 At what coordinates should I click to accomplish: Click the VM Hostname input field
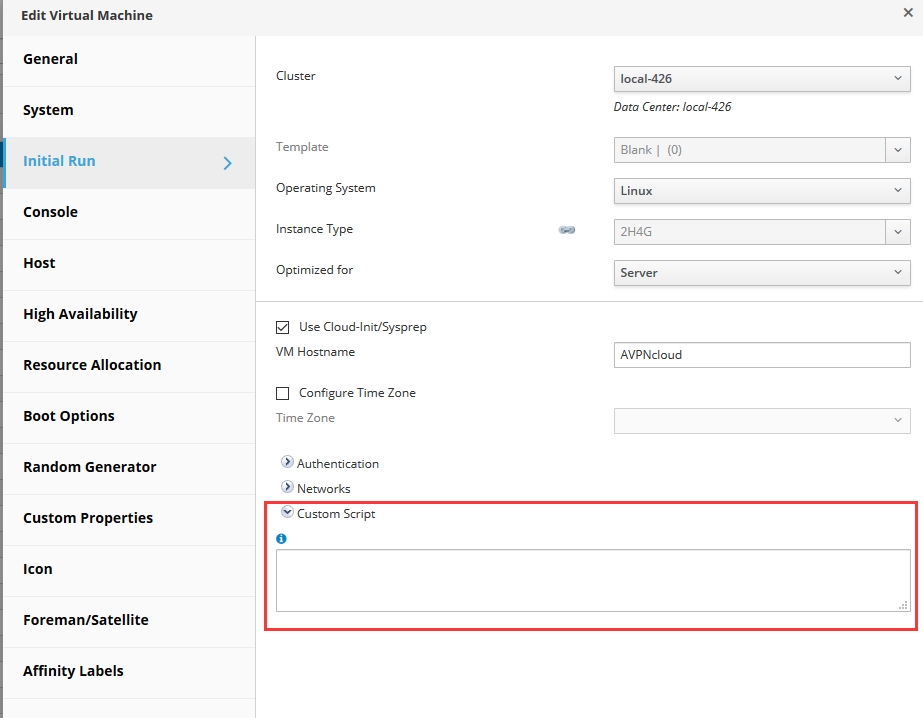[x=761, y=355]
